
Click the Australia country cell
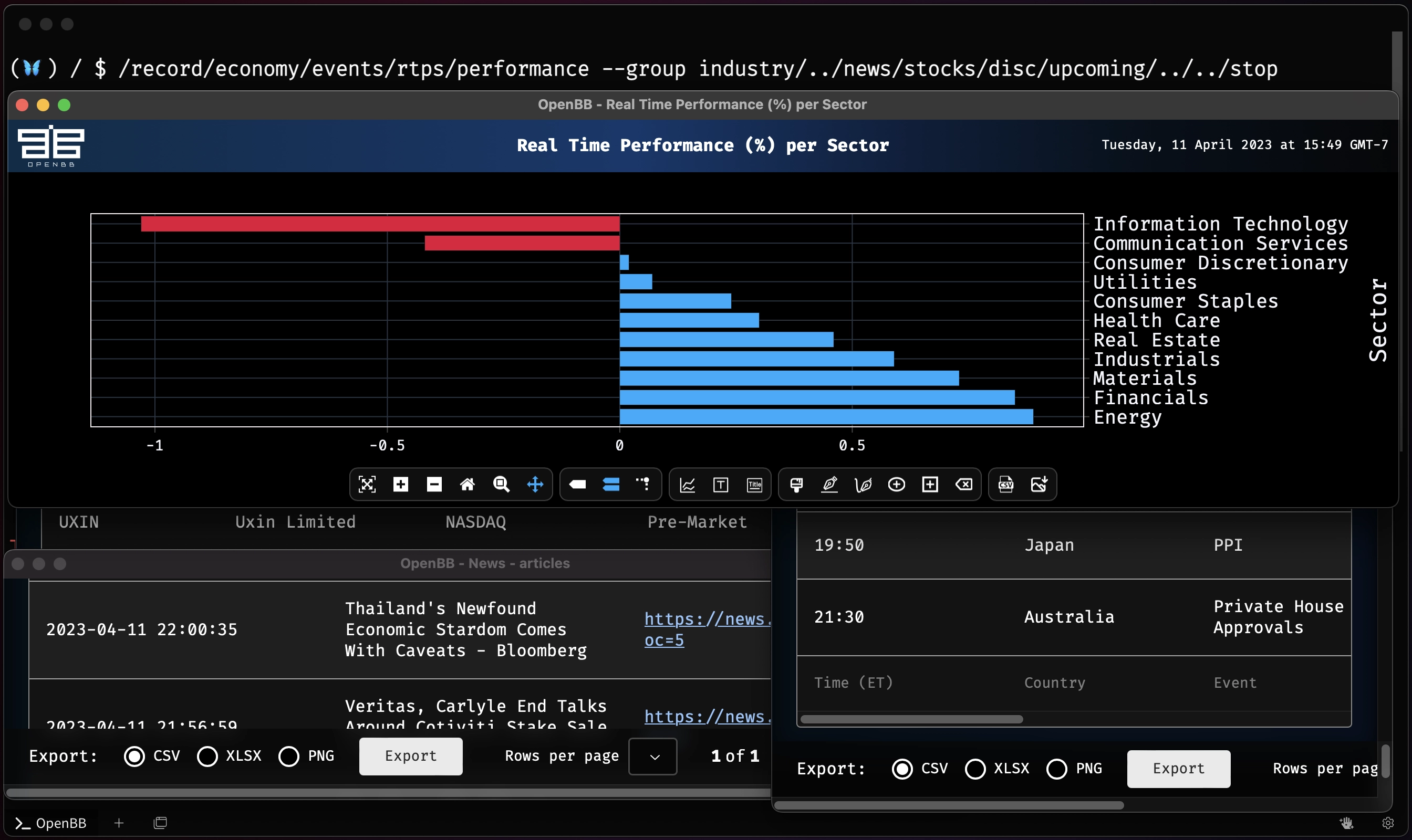(1070, 617)
